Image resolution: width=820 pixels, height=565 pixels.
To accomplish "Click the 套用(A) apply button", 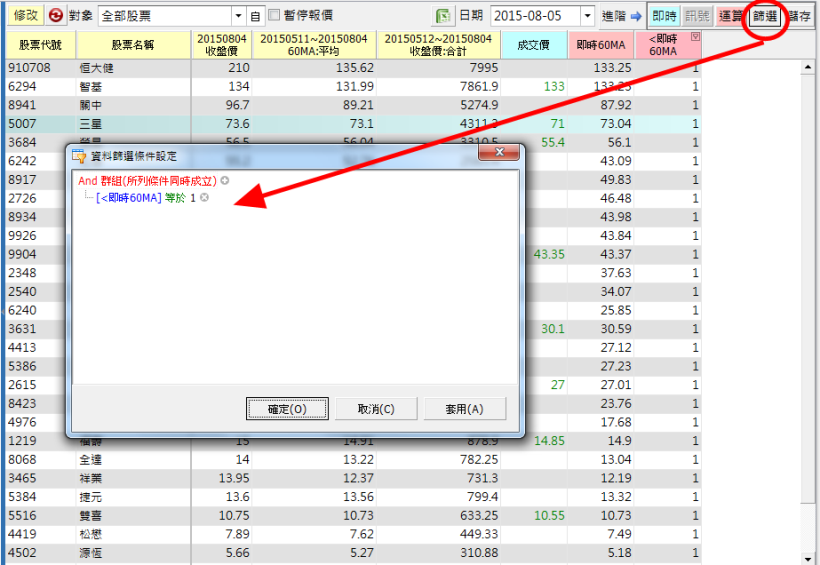I will tap(464, 409).
